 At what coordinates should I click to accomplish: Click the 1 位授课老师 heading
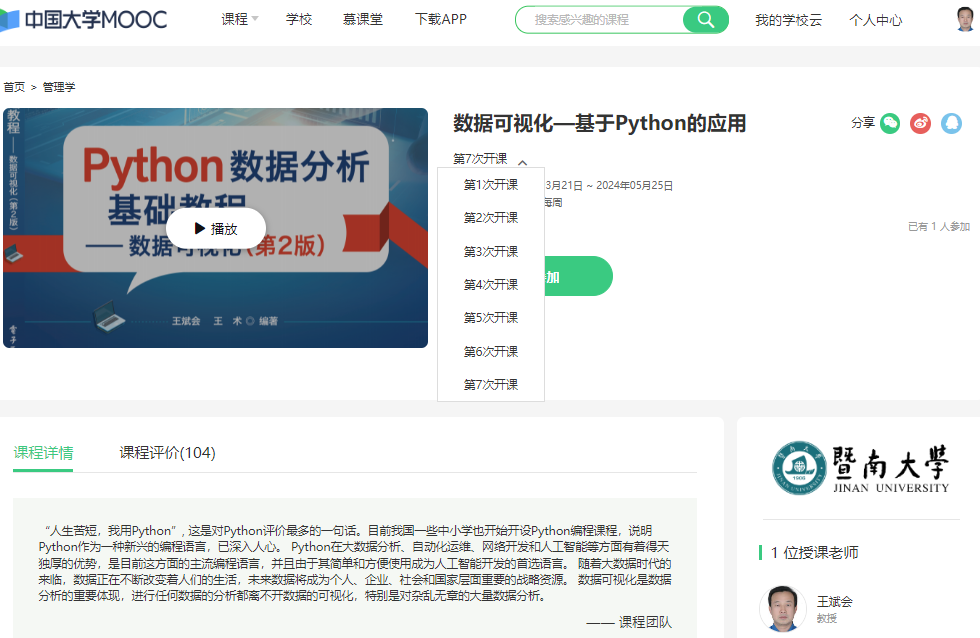[815, 552]
